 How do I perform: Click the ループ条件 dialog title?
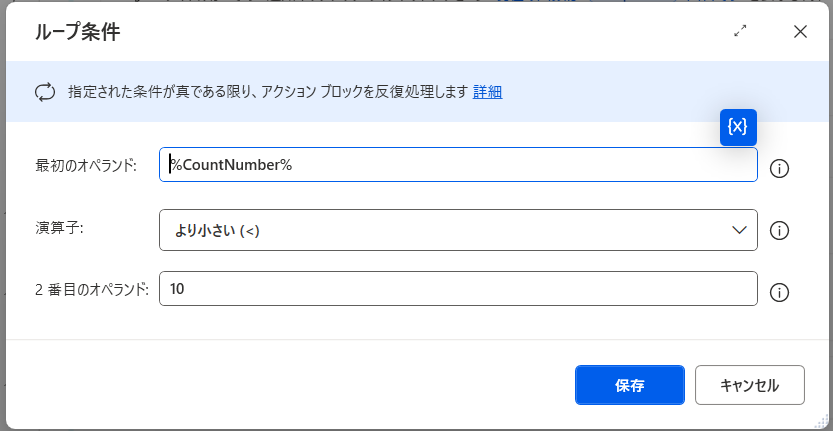pos(78,32)
